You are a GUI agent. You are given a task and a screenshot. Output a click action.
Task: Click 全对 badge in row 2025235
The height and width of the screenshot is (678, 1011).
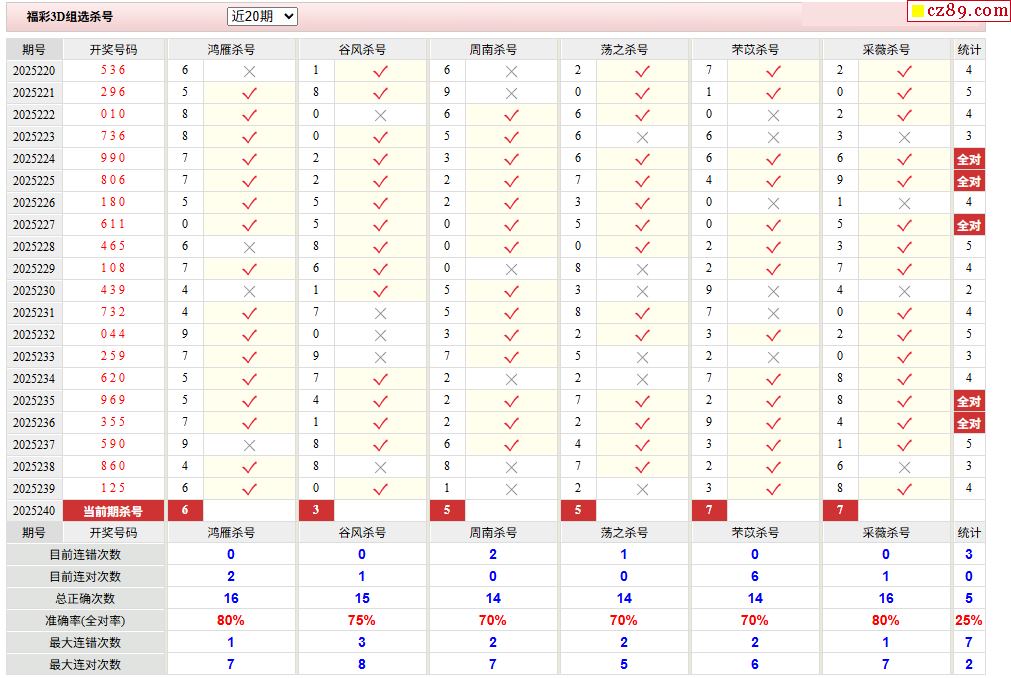click(969, 401)
